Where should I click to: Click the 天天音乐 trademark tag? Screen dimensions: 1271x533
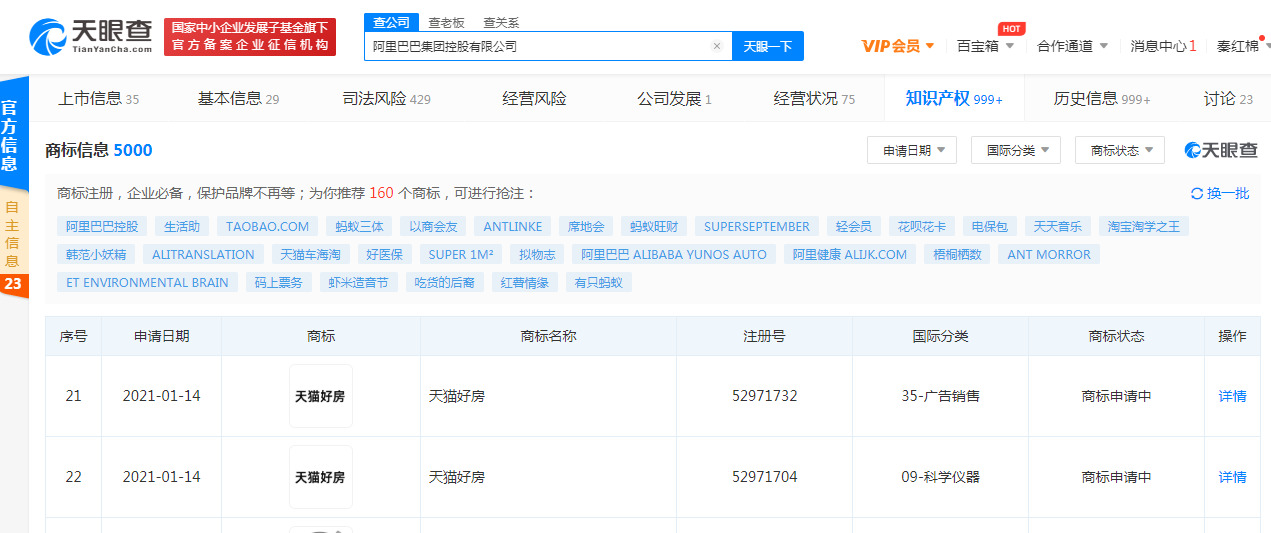click(x=1057, y=226)
